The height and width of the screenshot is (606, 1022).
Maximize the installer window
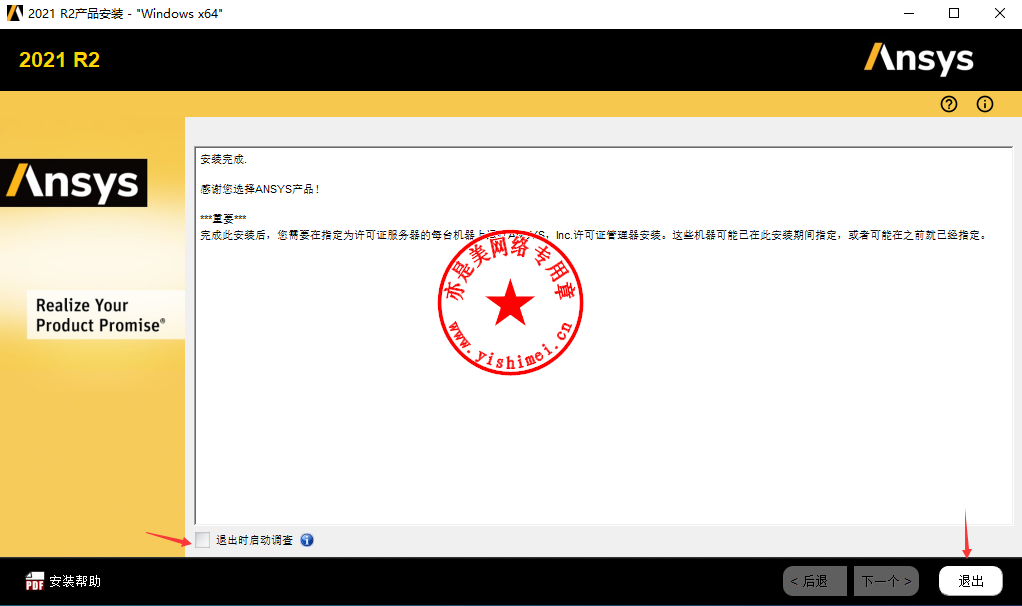[954, 13]
